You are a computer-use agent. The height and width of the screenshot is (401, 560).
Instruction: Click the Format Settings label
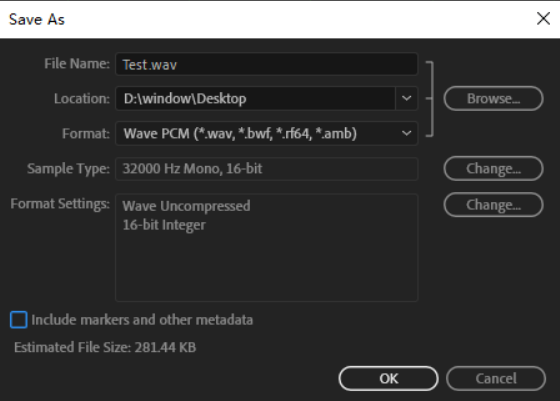[x=60, y=204]
